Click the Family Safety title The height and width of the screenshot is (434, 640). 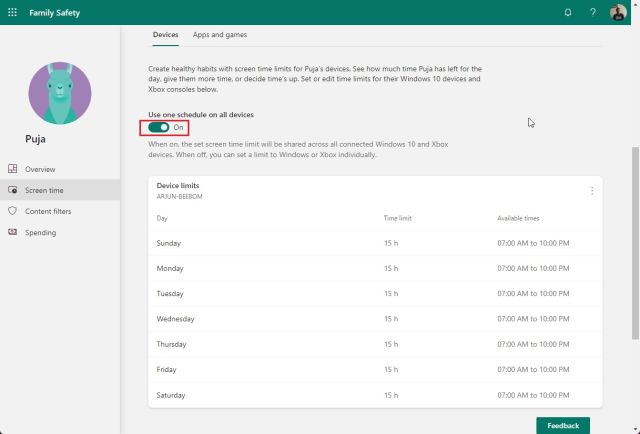[55, 13]
